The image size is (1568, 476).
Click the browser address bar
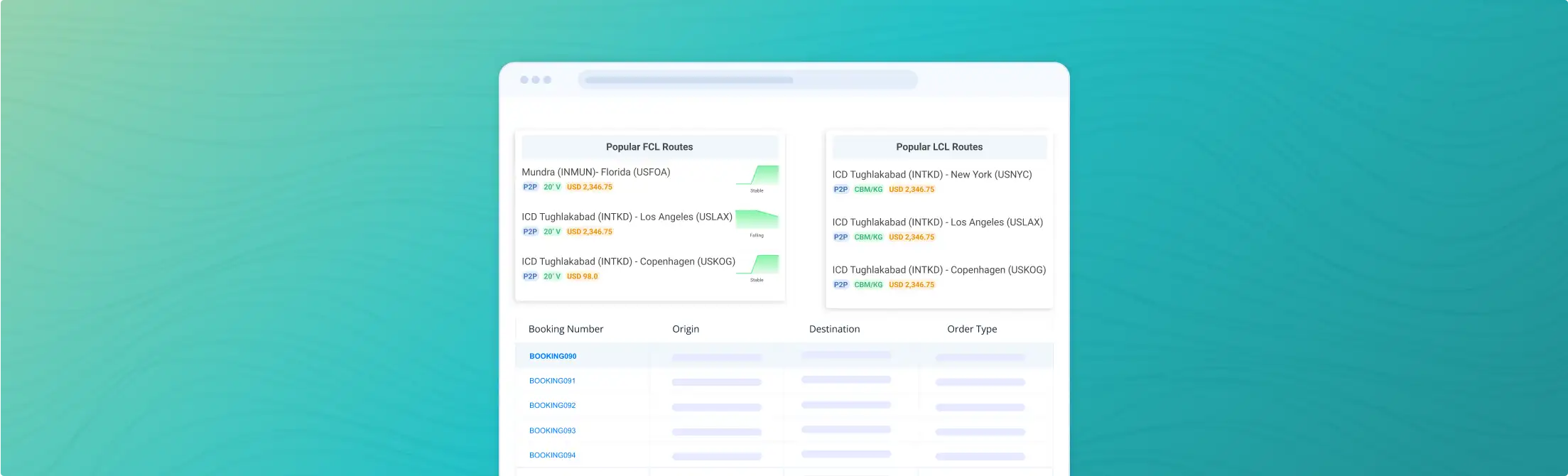[x=747, y=80]
